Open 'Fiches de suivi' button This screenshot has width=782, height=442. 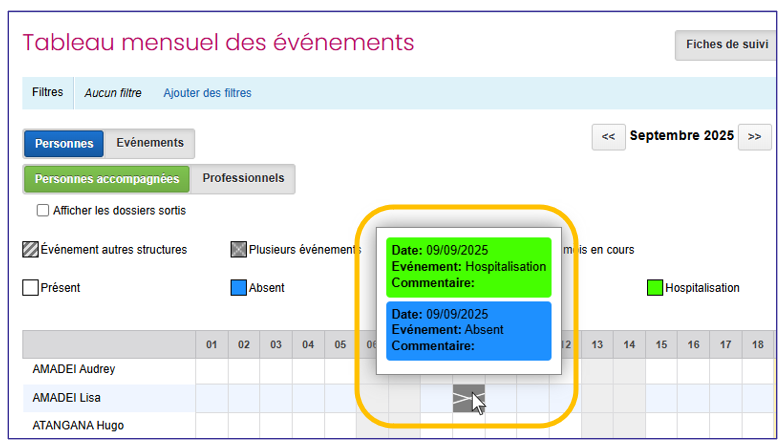point(727,45)
